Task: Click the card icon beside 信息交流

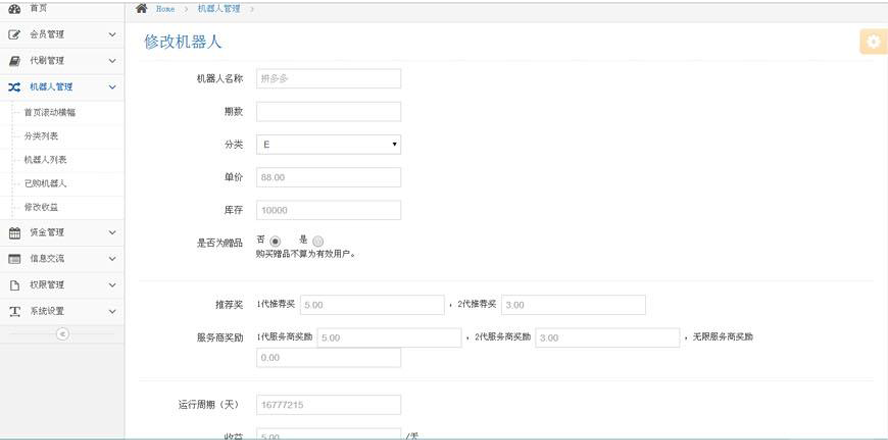Action: pos(15,258)
